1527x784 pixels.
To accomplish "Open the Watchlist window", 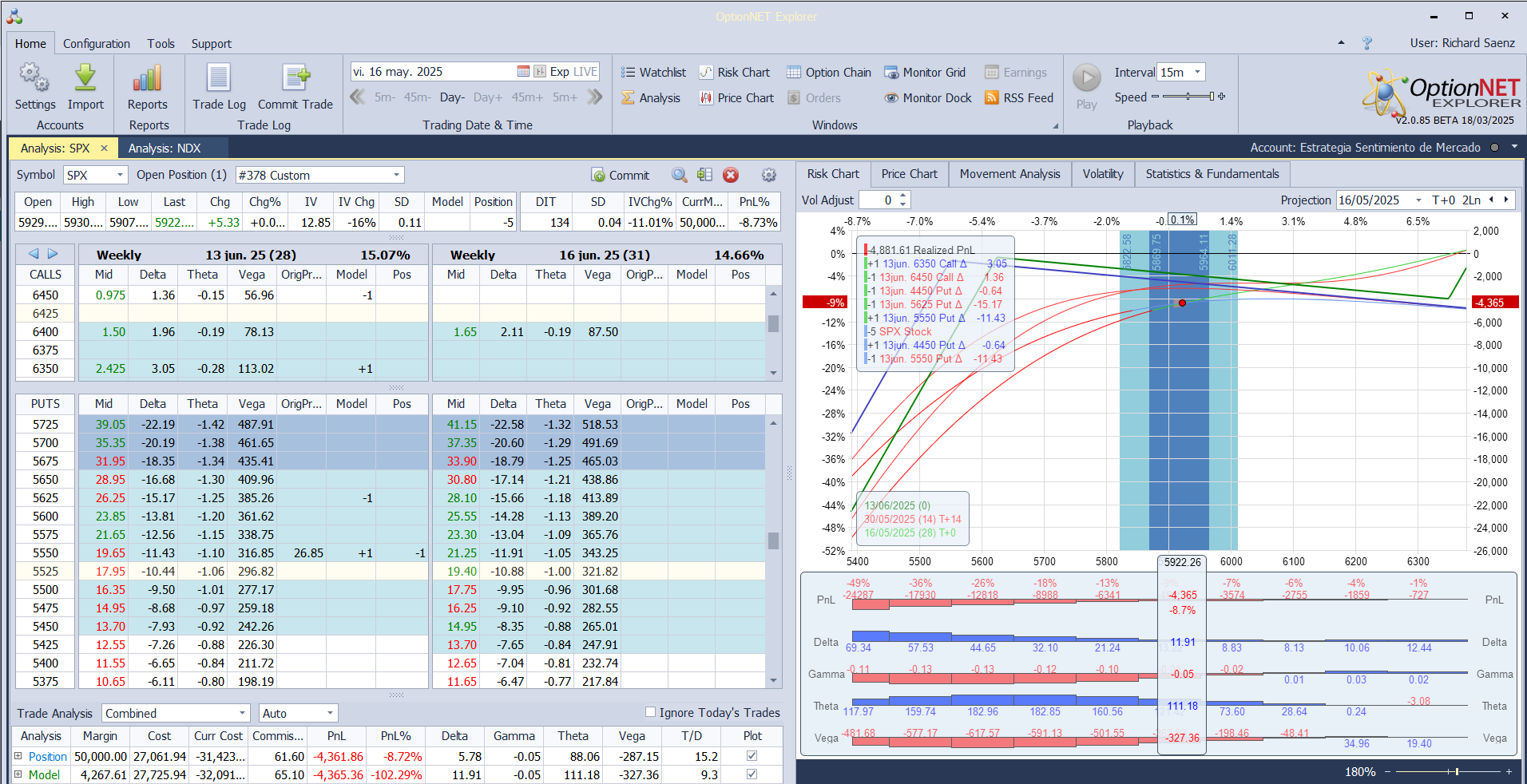I will point(654,73).
